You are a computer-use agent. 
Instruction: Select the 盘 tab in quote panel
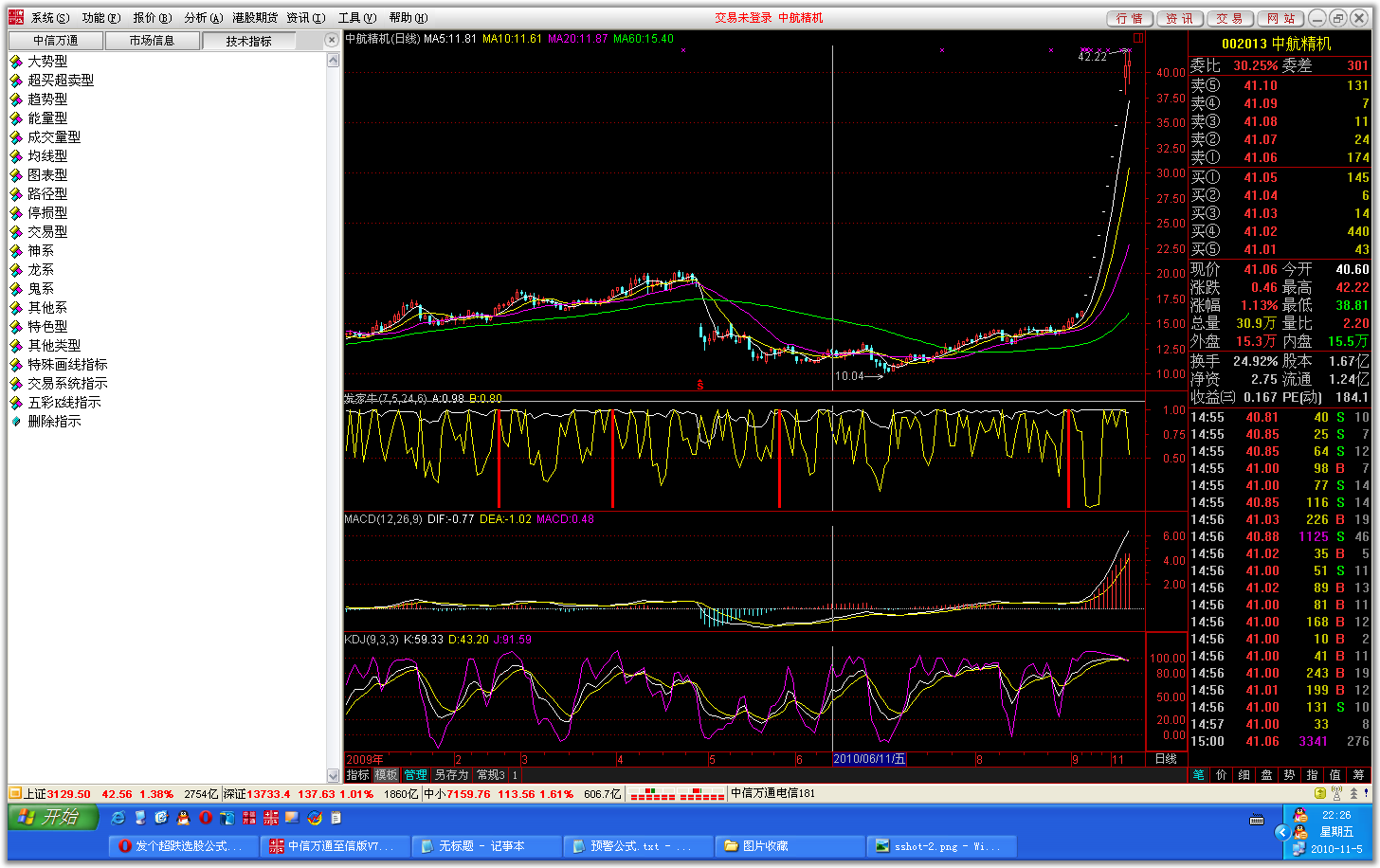[x=1267, y=775]
